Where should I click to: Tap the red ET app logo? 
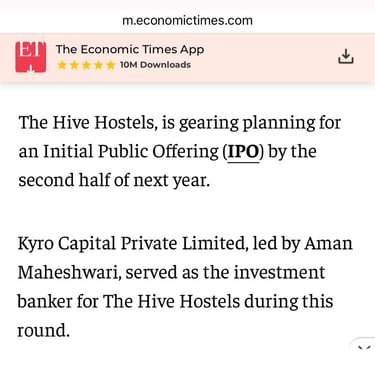tap(31, 57)
